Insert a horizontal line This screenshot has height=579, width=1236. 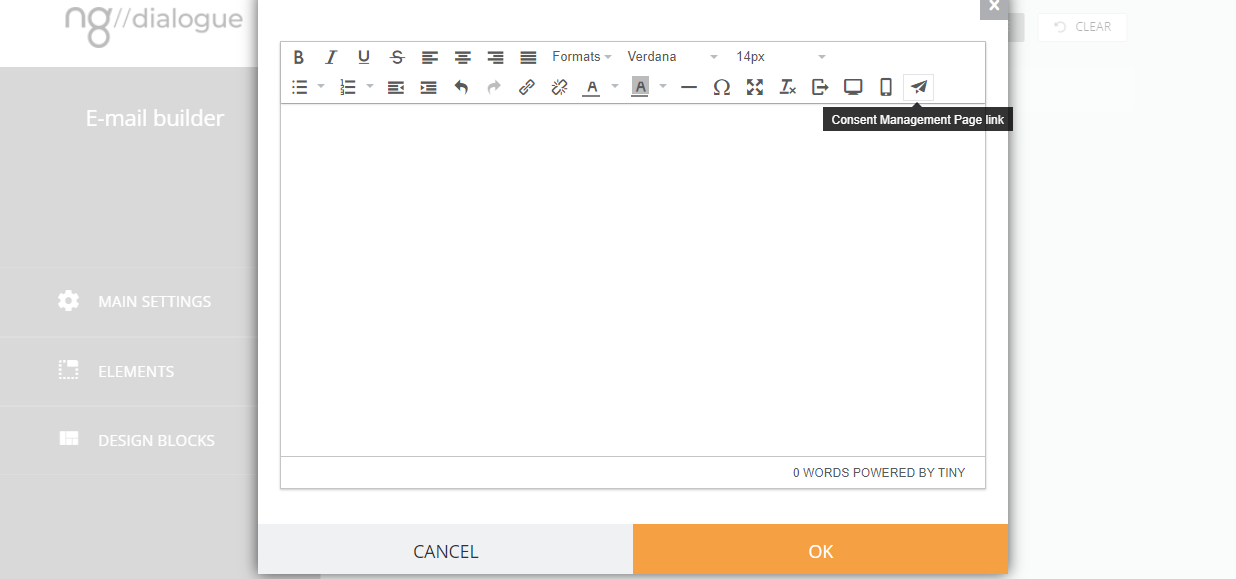tap(689, 87)
